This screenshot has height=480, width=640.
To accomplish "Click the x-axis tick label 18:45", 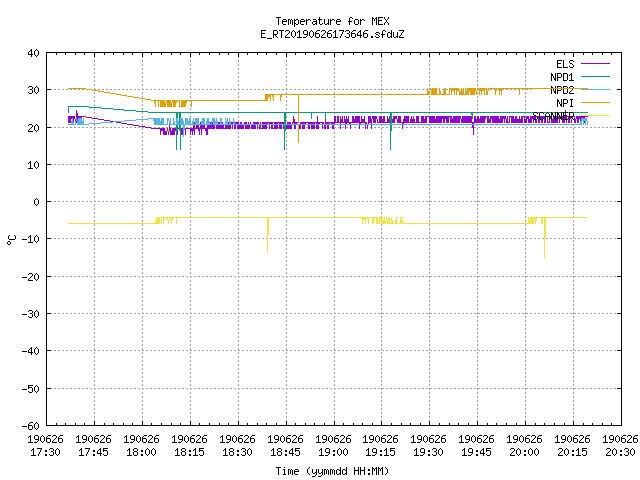I will (285, 452).
